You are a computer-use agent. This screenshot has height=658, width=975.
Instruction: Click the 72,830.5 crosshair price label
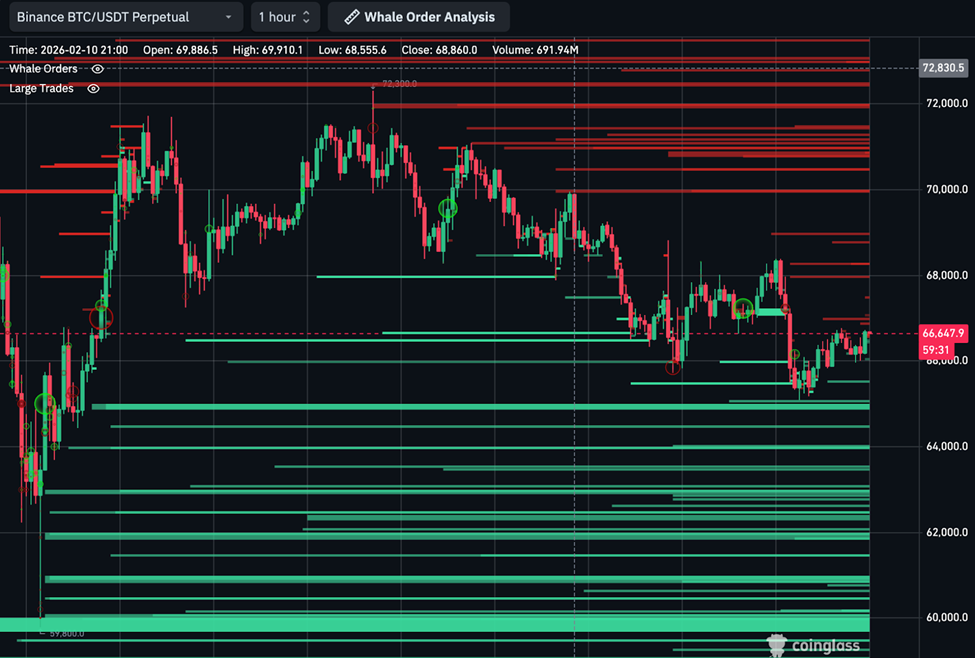(x=943, y=68)
